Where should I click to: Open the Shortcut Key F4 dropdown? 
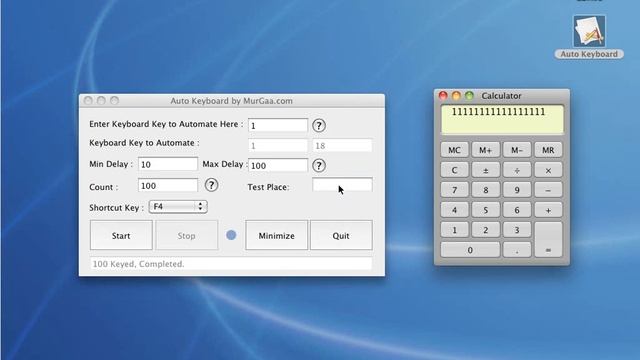click(178, 207)
